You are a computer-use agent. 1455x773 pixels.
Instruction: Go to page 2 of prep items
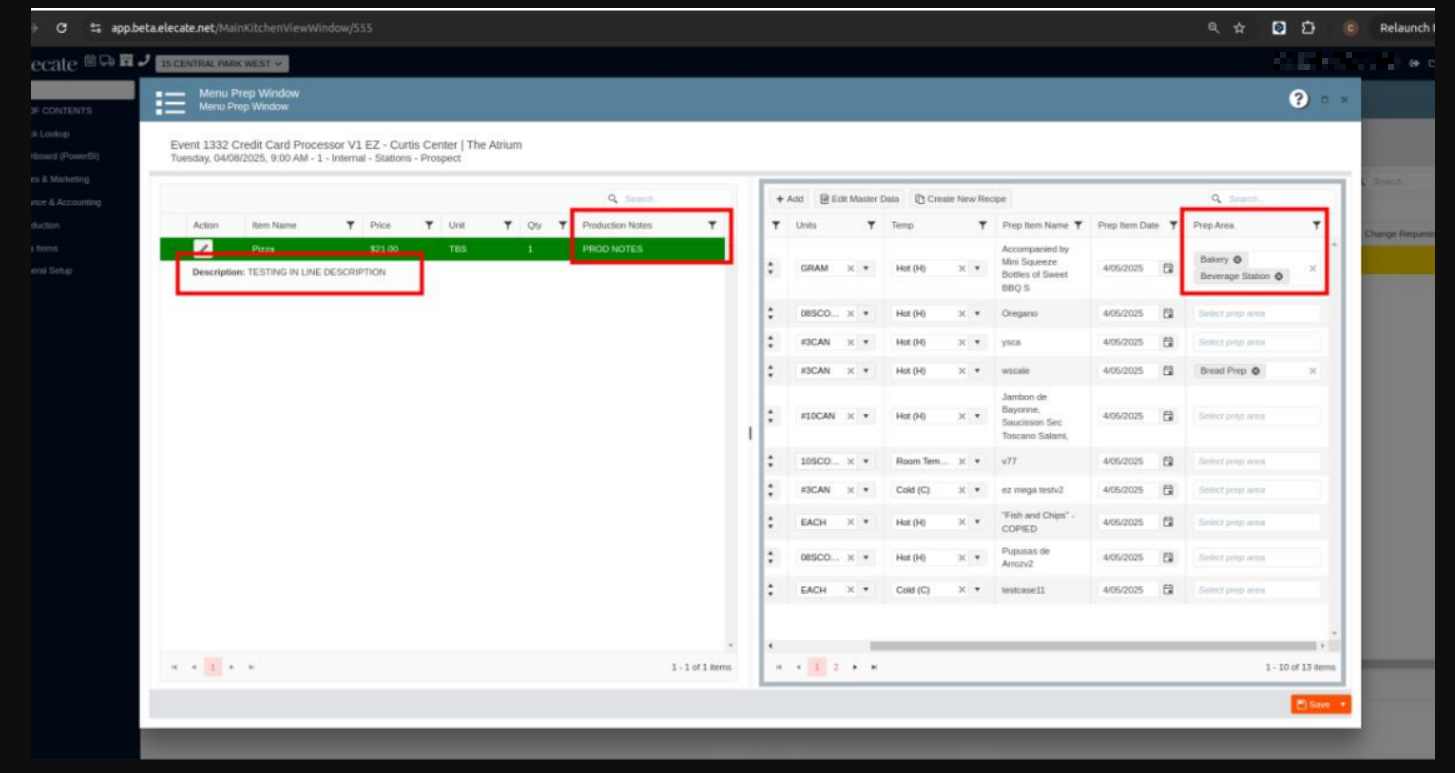point(836,667)
